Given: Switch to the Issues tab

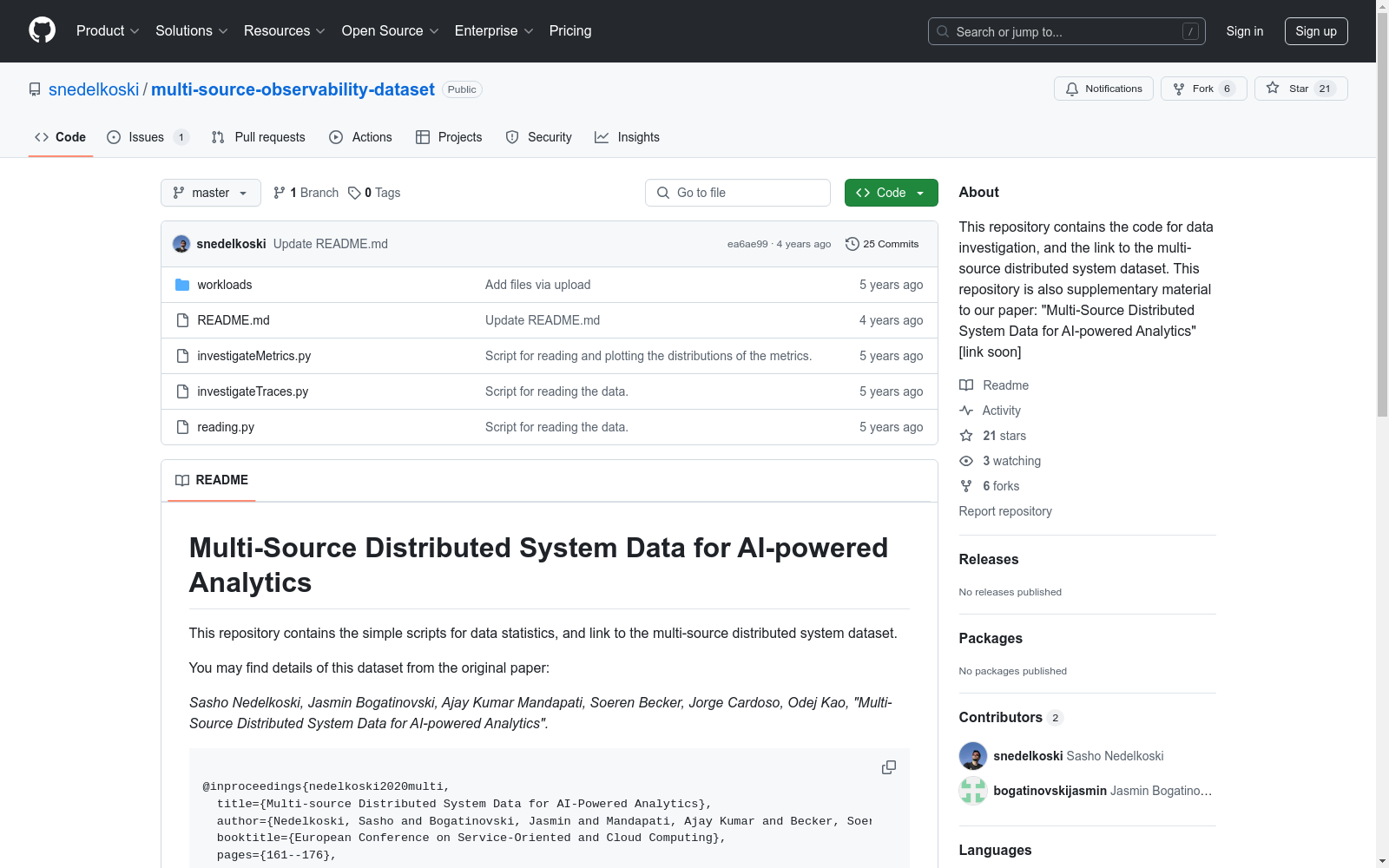Looking at the screenshot, I should point(146,137).
